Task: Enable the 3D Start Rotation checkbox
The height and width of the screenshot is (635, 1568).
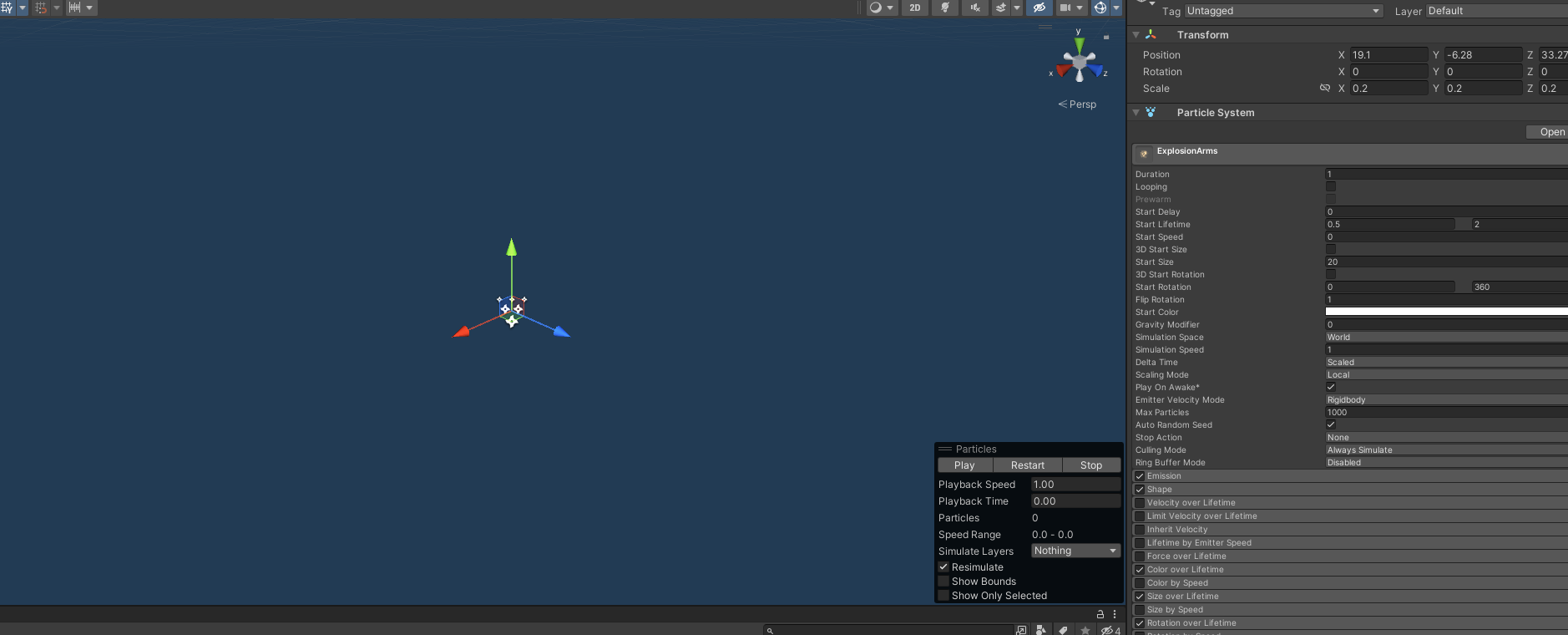Action: [1331, 274]
